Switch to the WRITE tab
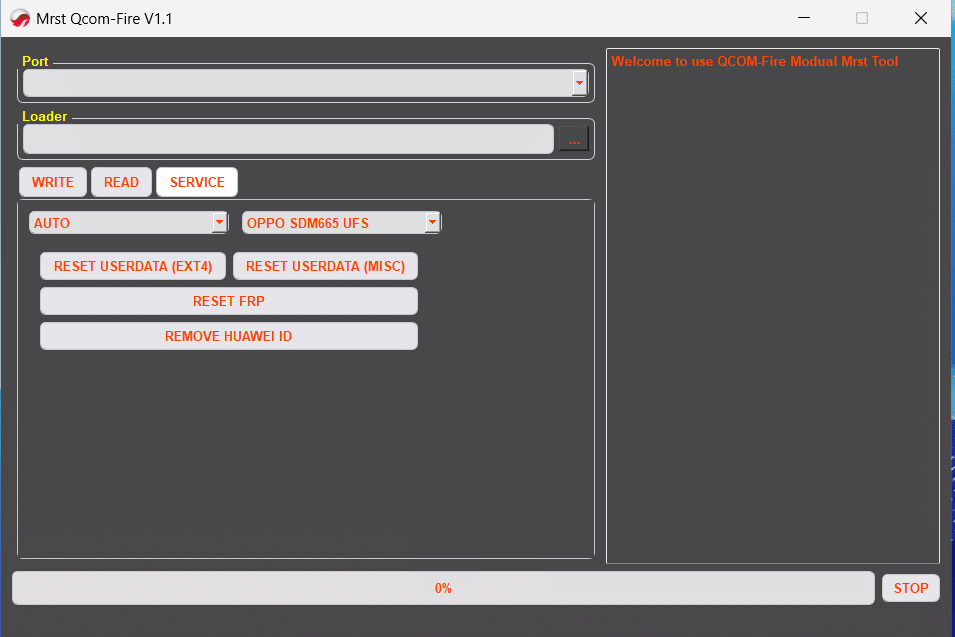This screenshot has height=637, width=955. [x=53, y=182]
